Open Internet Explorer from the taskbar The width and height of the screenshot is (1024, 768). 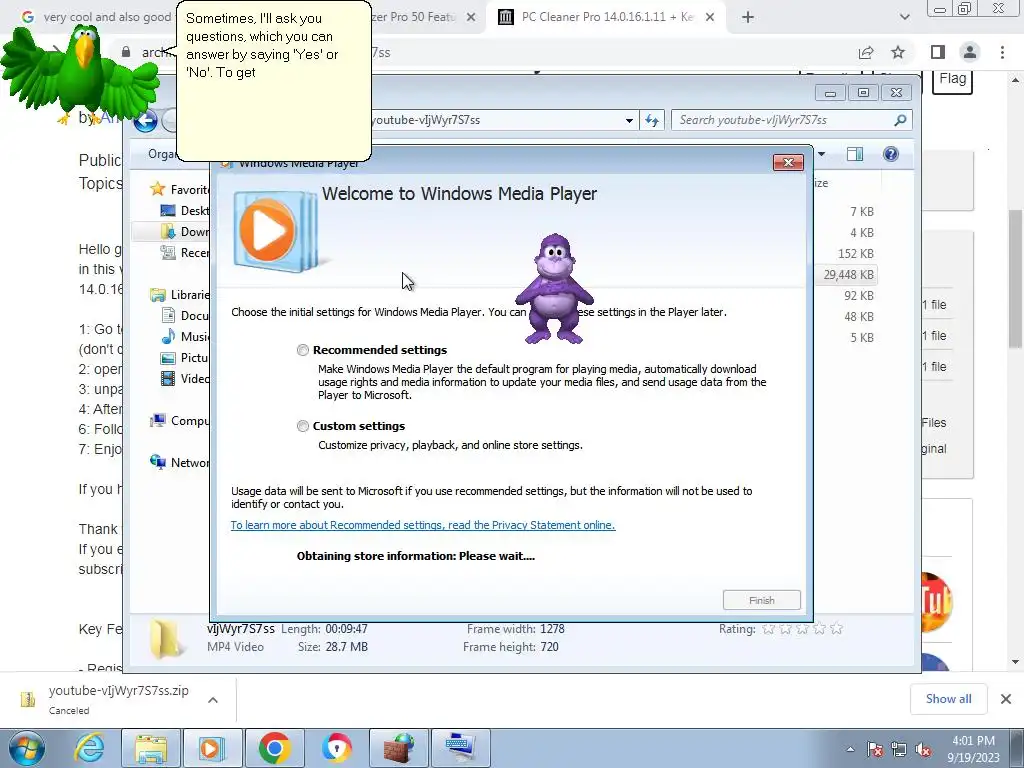pos(89,748)
